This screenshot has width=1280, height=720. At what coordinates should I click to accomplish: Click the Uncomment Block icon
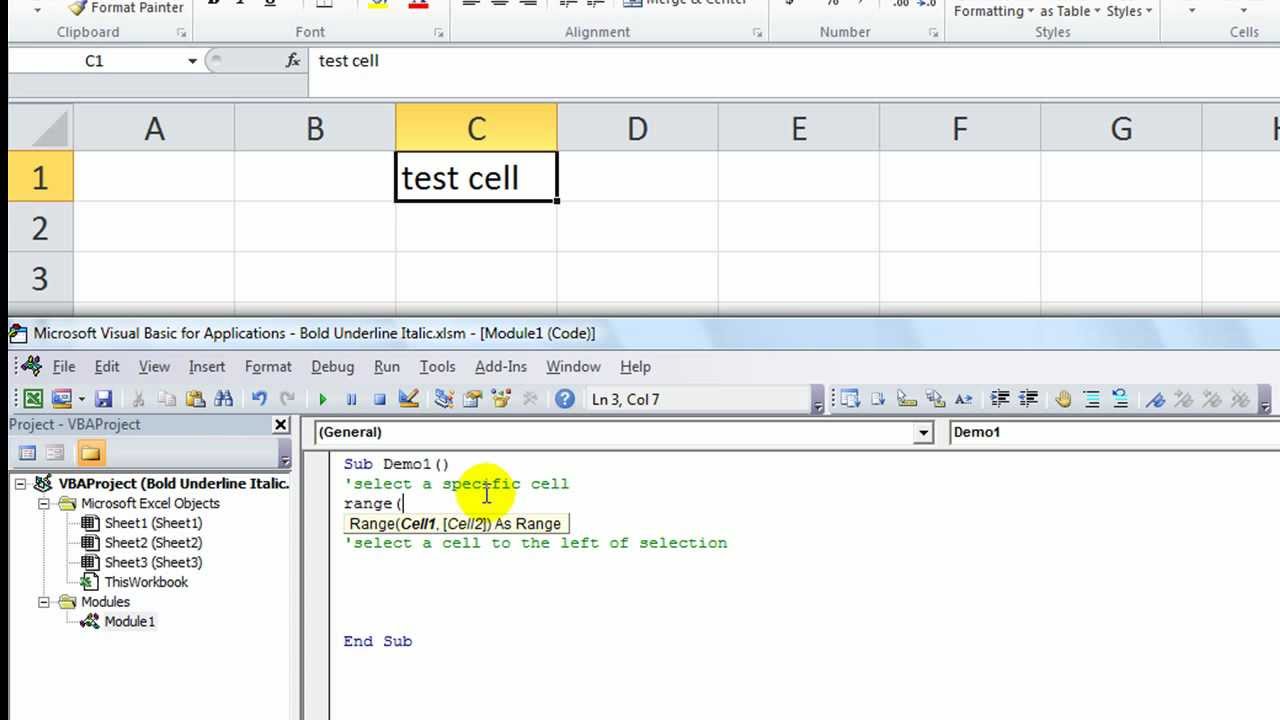[x=1120, y=399]
